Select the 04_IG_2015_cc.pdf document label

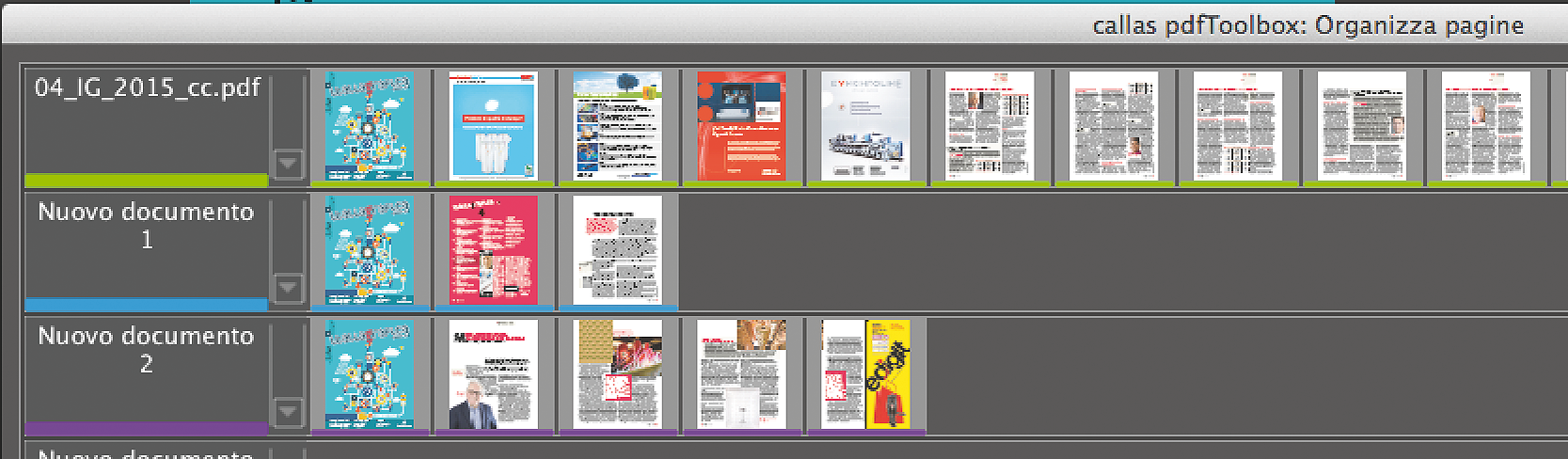point(147,88)
